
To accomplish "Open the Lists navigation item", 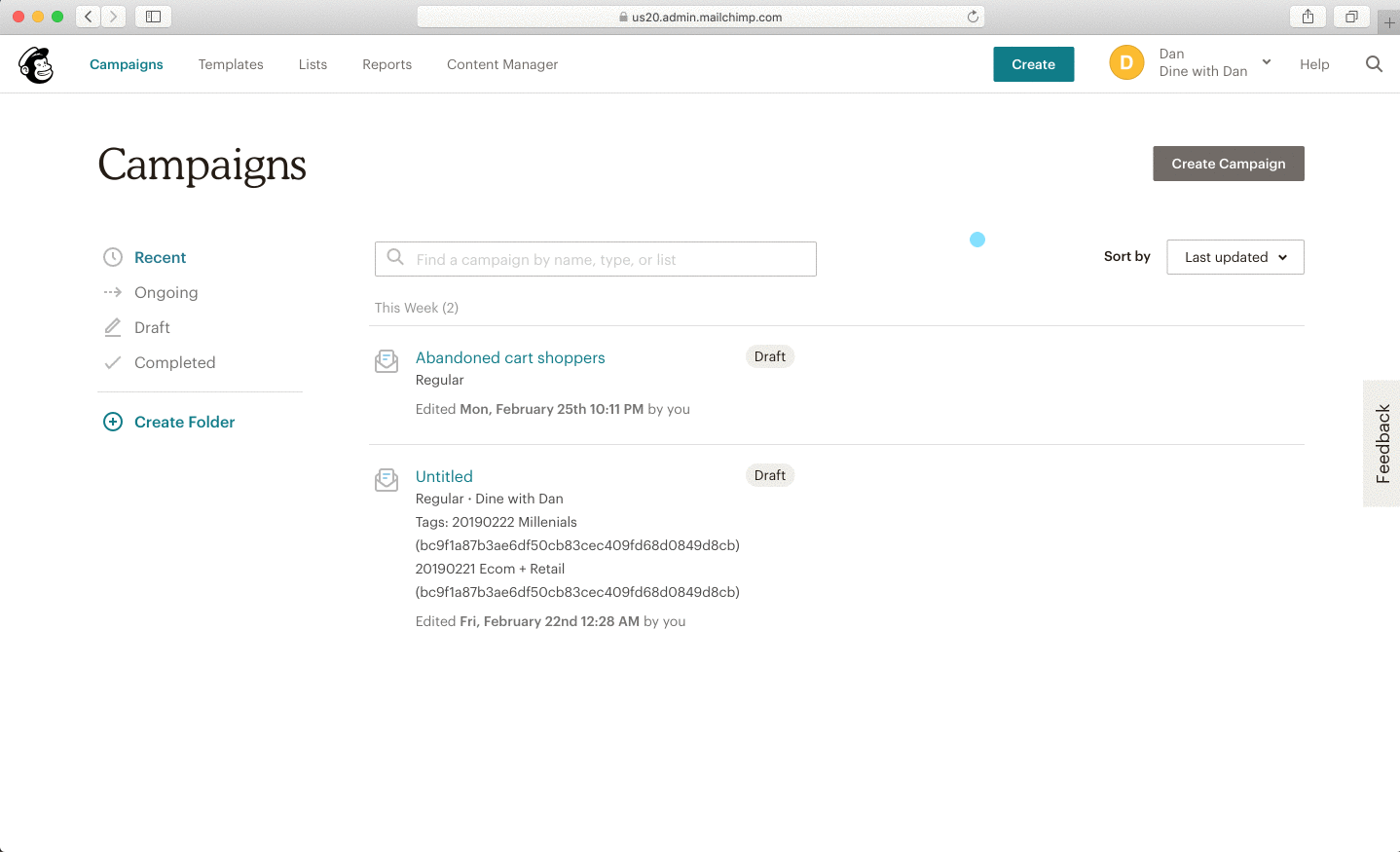I will [313, 64].
